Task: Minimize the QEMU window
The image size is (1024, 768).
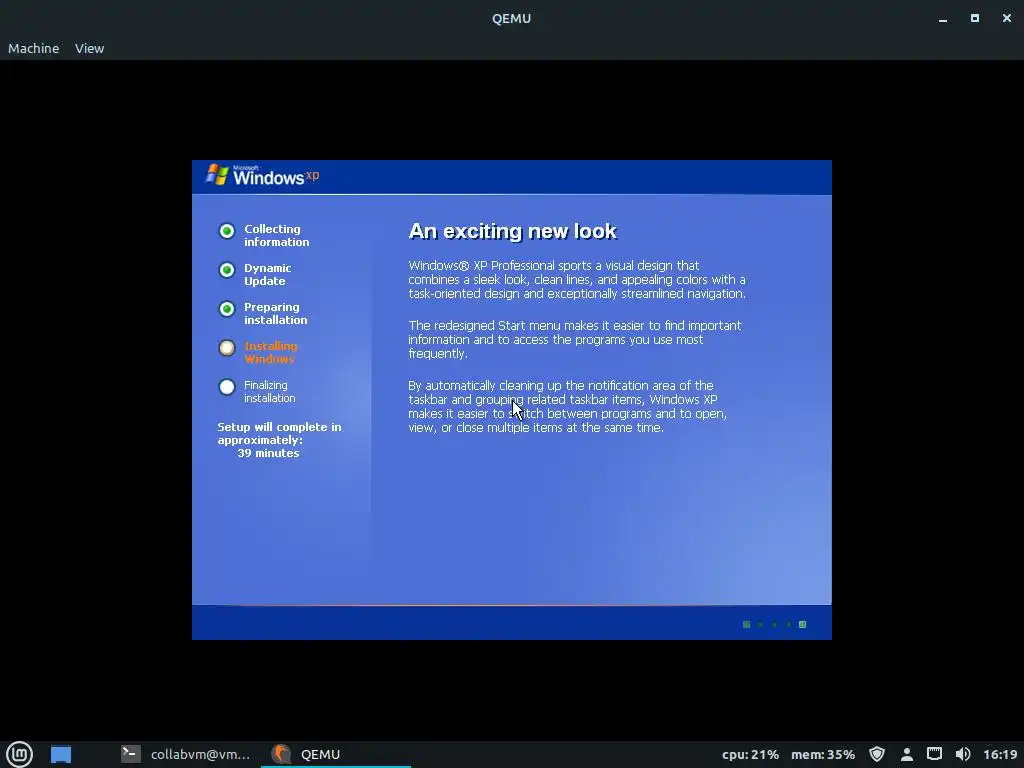Action: 942,19
